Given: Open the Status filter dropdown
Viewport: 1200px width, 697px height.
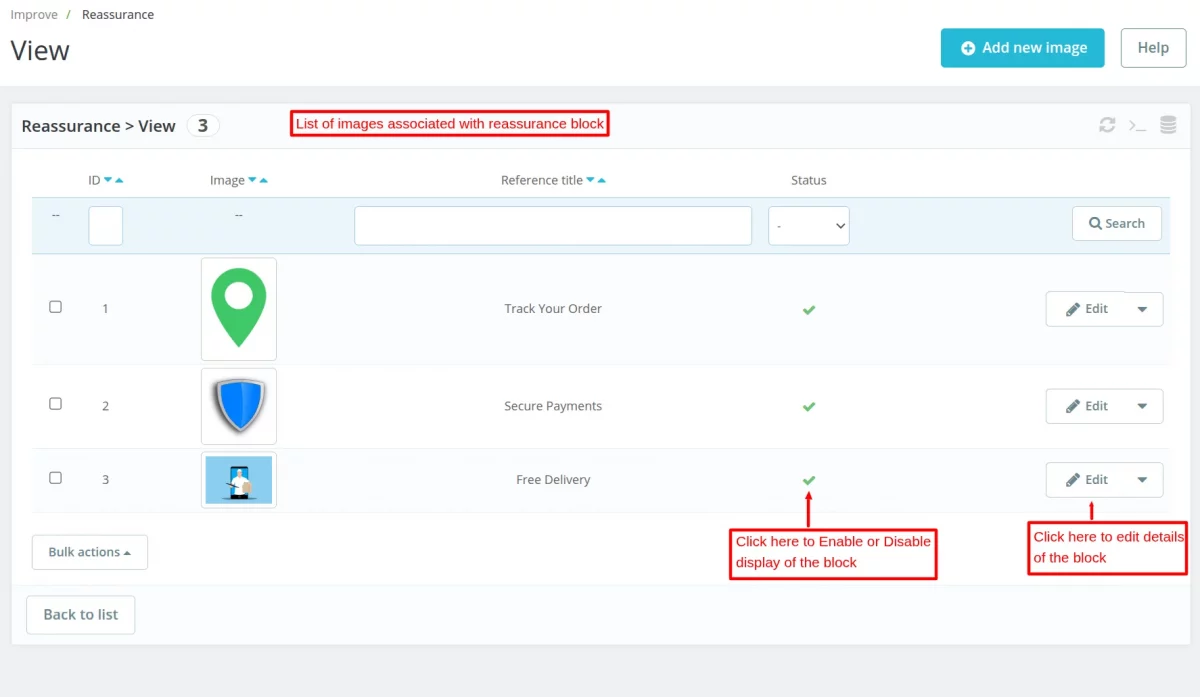Looking at the screenshot, I should [809, 226].
